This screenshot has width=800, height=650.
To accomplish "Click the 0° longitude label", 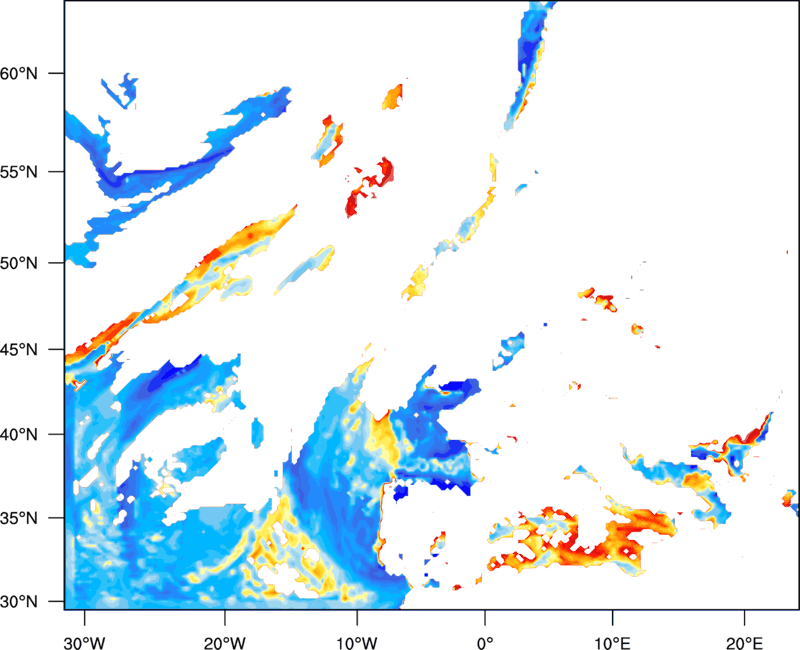I will [485, 643].
